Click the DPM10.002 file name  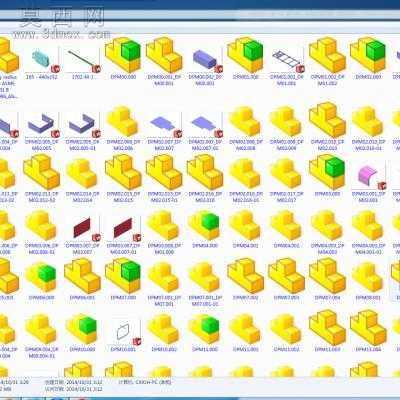[164, 349]
